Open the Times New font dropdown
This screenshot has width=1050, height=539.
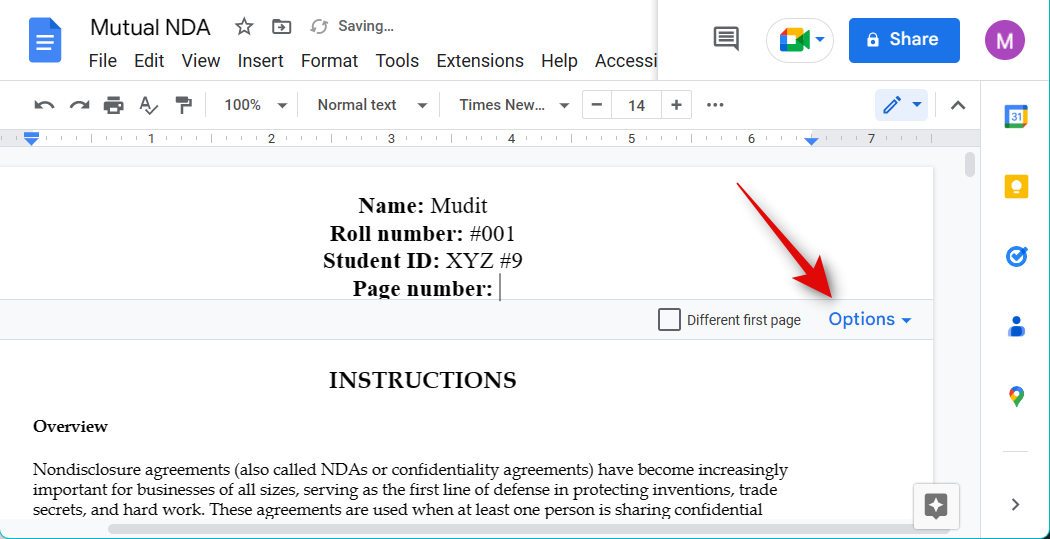[x=513, y=105]
